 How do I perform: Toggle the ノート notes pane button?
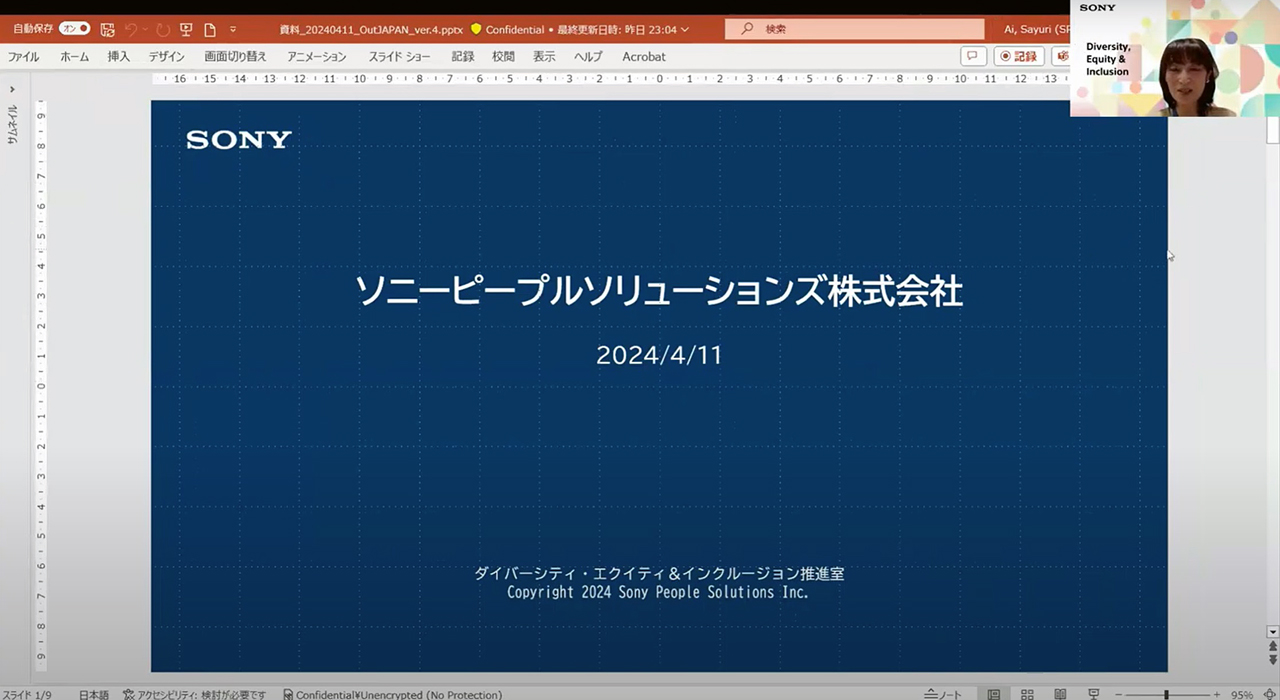943,694
